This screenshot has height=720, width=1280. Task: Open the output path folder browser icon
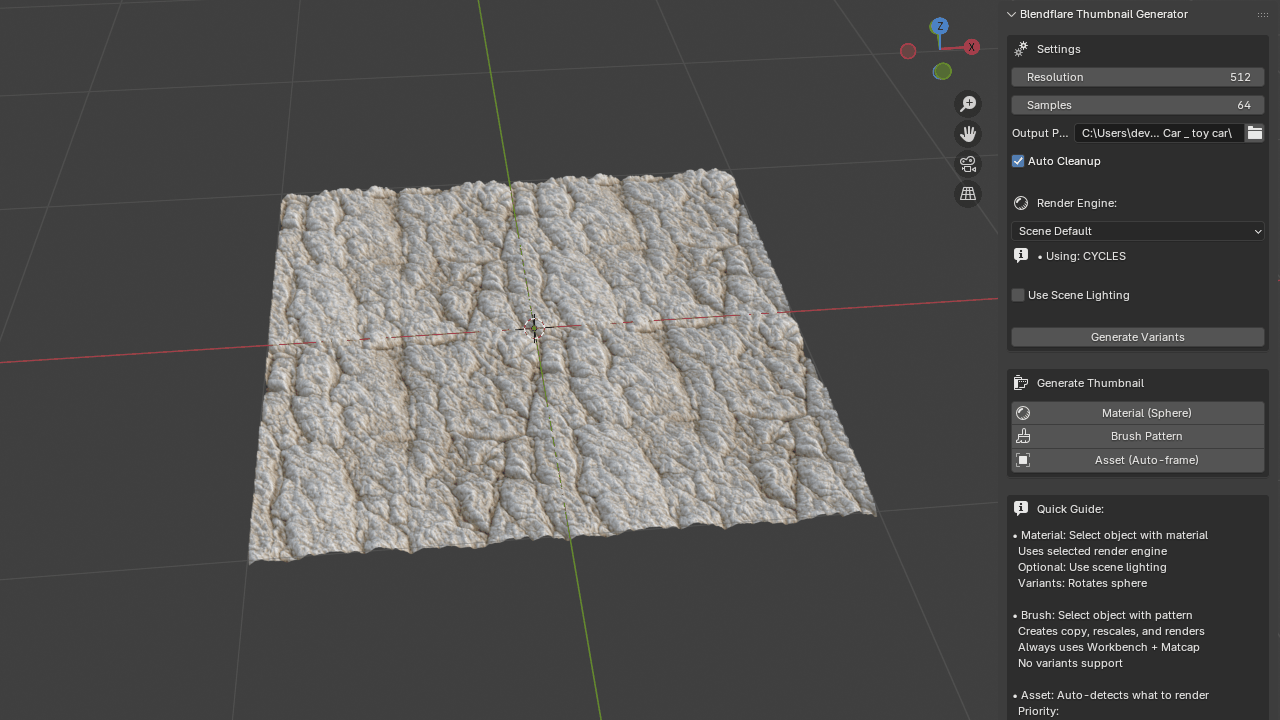pos(1254,132)
